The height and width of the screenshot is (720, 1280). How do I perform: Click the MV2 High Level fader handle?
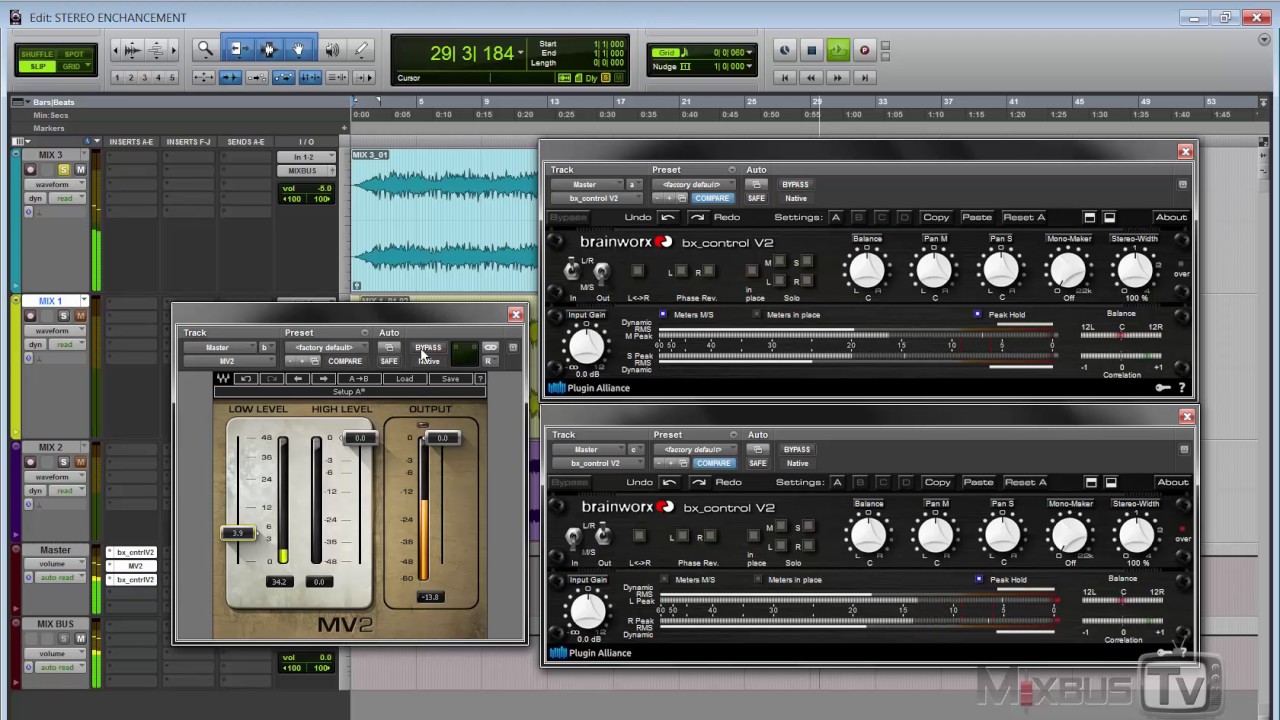[359, 438]
